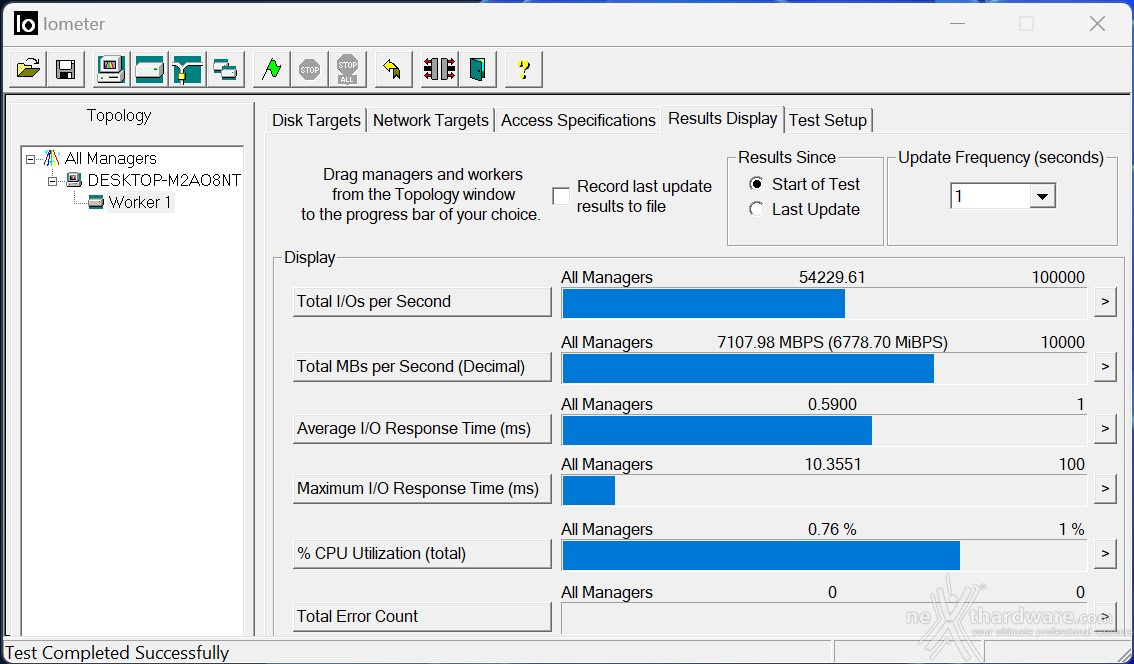Click the 54229.61 IOPS value
This screenshot has width=1134, height=664.
click(832, 278)
